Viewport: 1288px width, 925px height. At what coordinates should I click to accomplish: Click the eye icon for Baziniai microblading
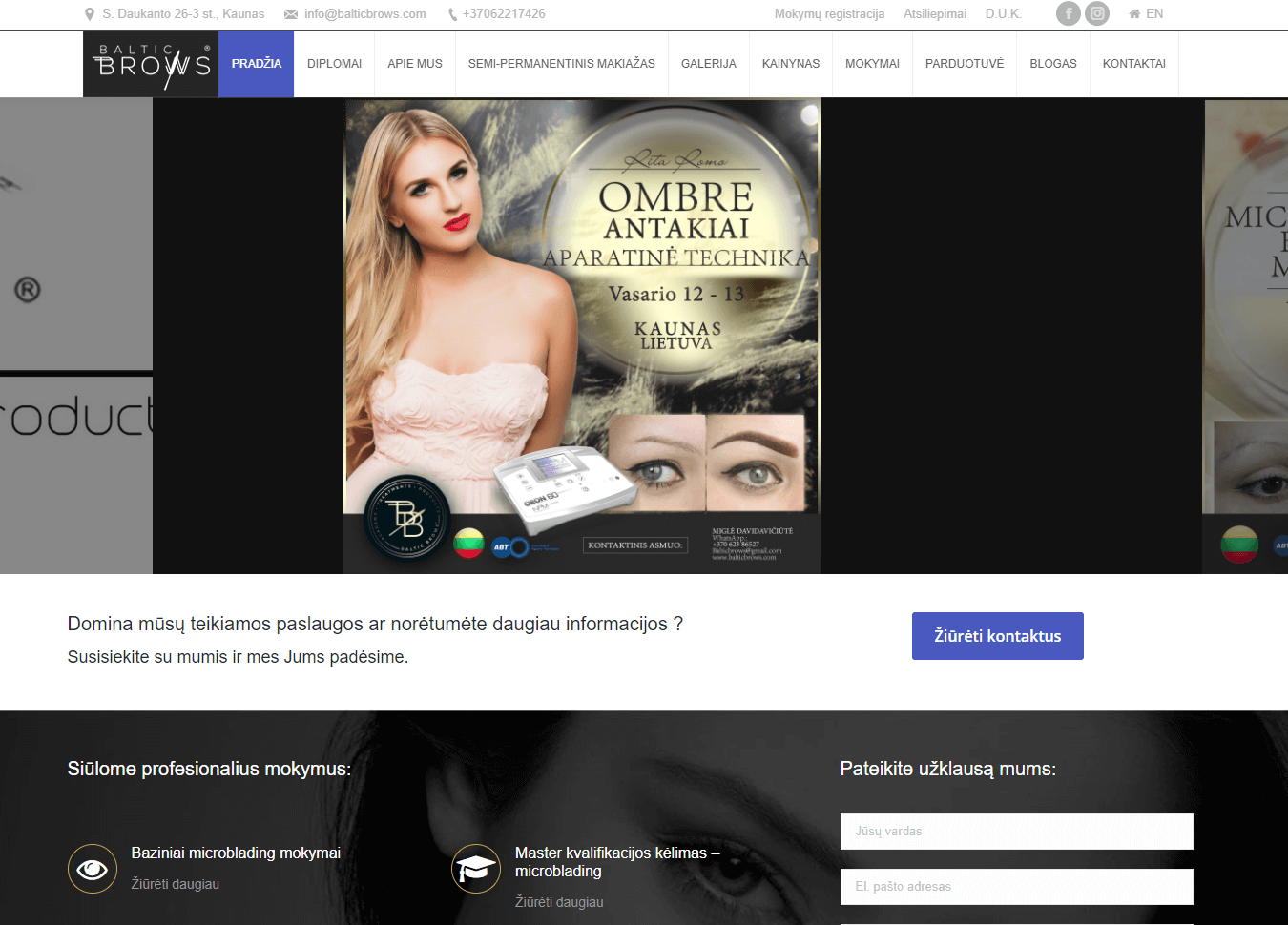point(93,869)
